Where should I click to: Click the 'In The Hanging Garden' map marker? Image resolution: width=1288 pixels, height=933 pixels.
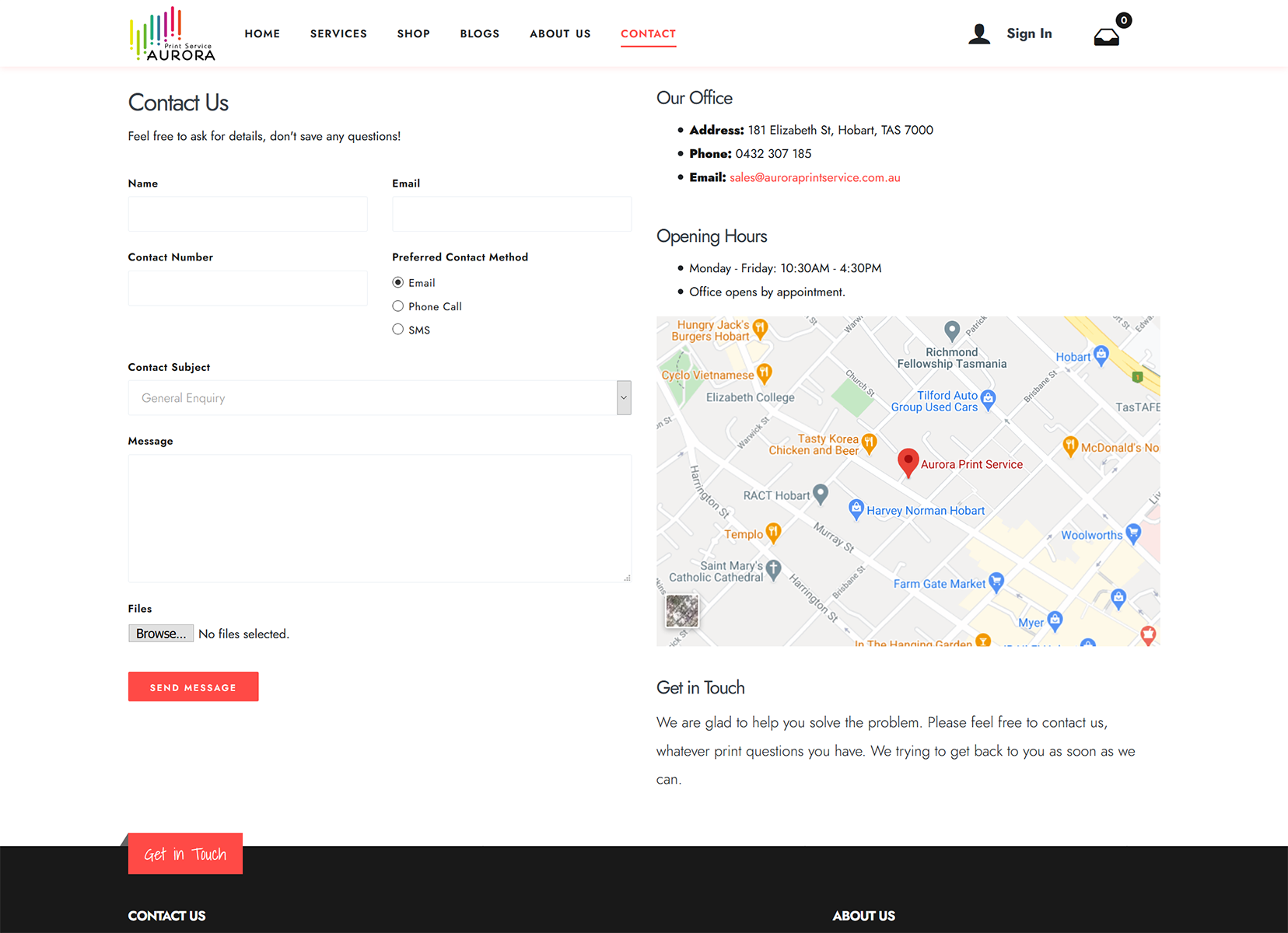(983, 640)
